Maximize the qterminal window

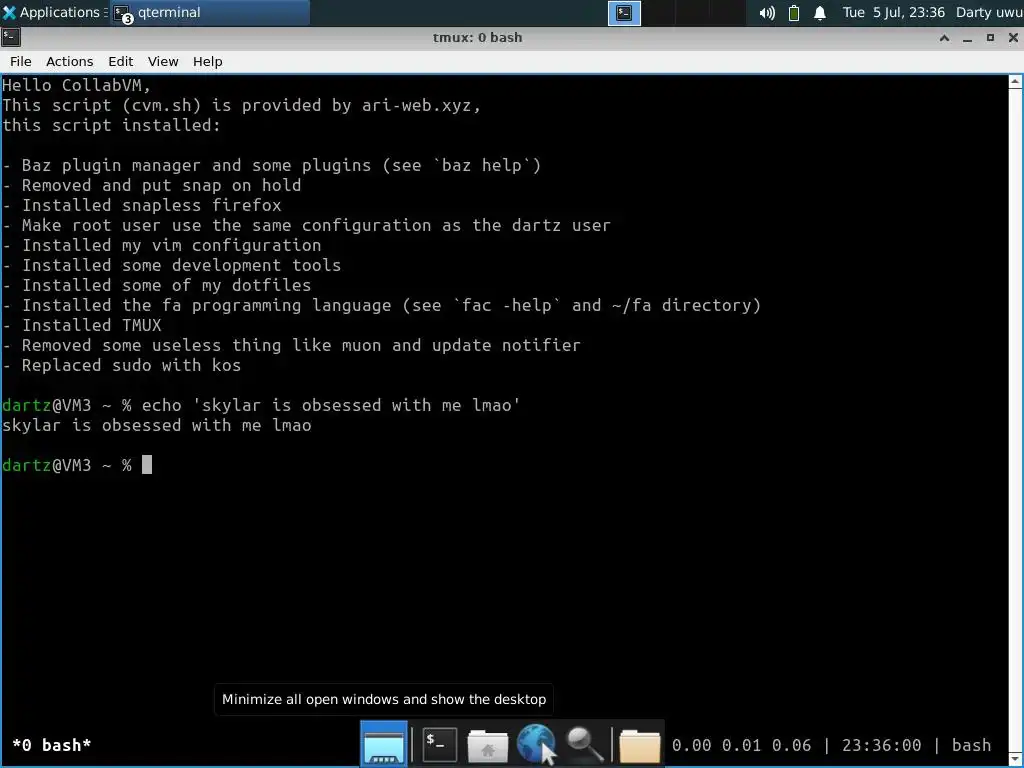(990, 38)
